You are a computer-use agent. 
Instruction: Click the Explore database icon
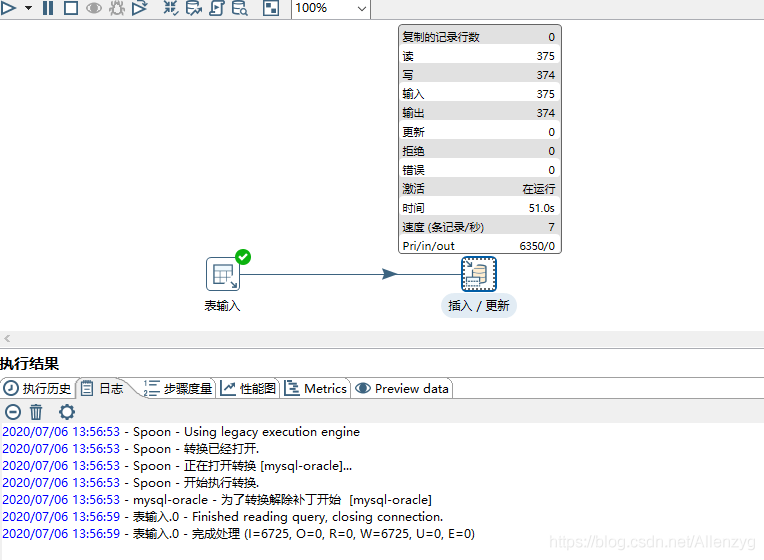[x=240, y=8]
